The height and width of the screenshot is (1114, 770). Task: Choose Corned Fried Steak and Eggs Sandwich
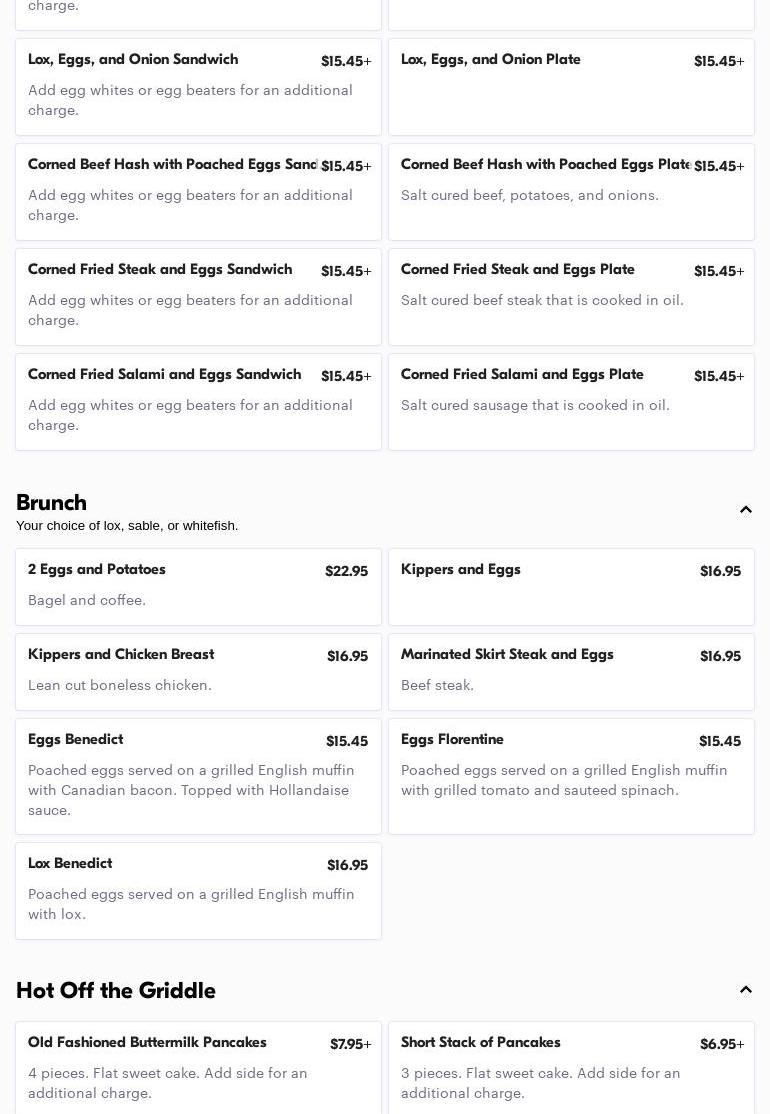click(198, 296)
